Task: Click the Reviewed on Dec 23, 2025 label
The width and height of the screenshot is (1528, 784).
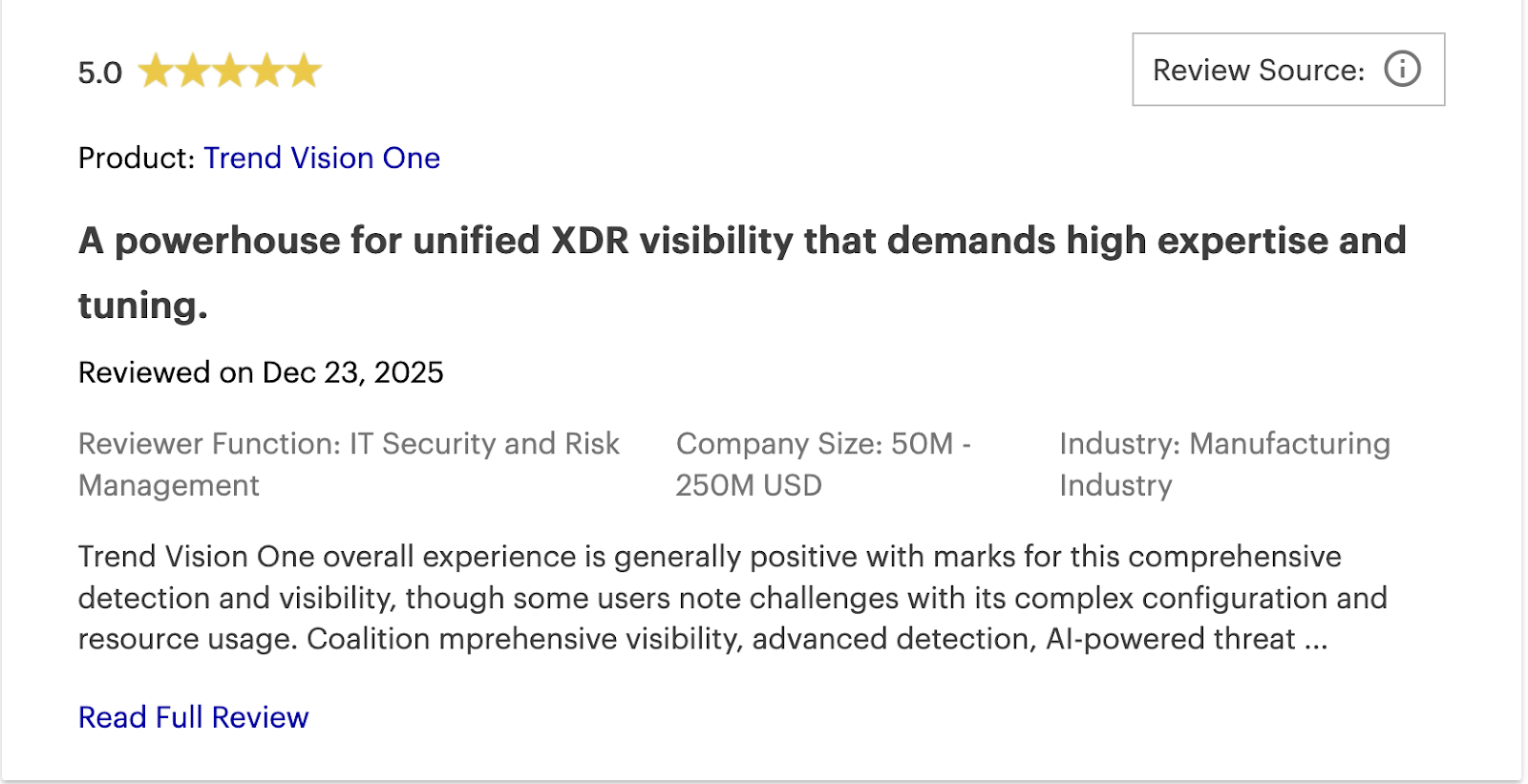Action: tap(261, 372)
